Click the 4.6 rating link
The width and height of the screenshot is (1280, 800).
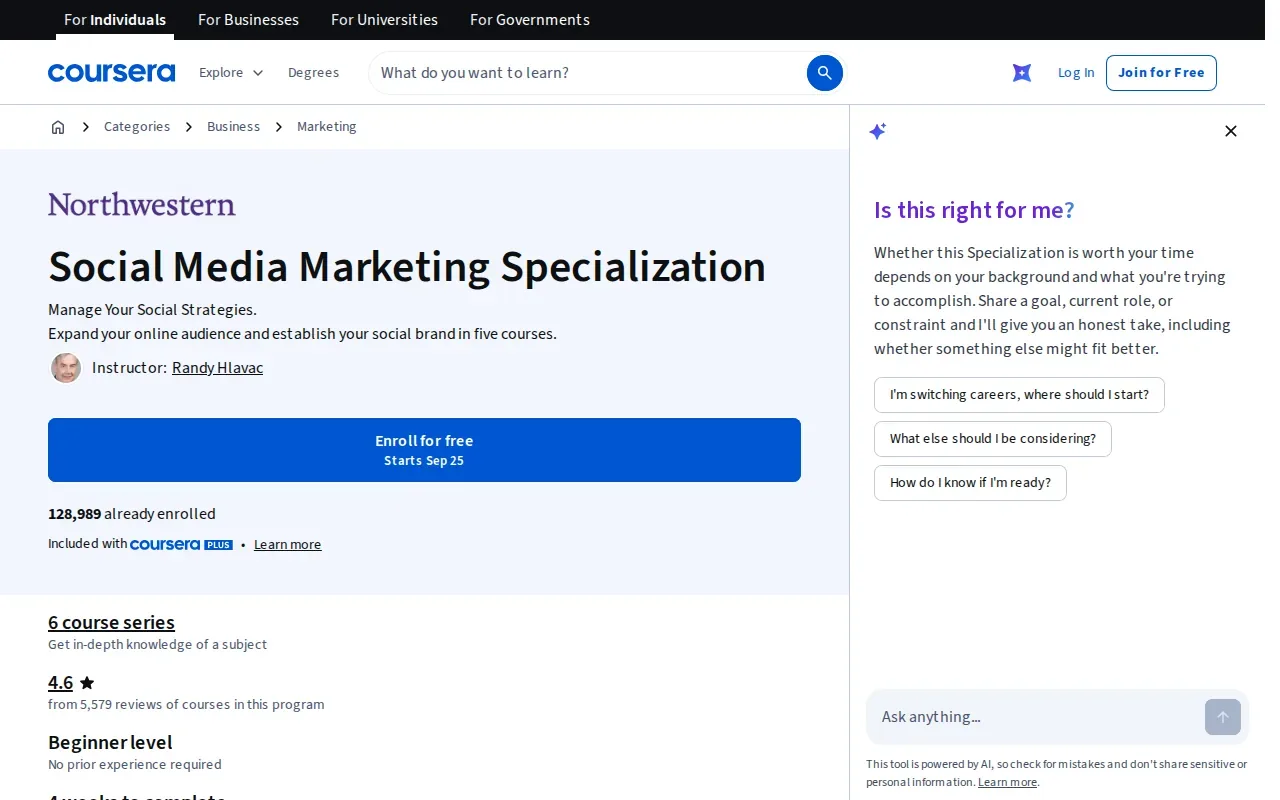60,683
